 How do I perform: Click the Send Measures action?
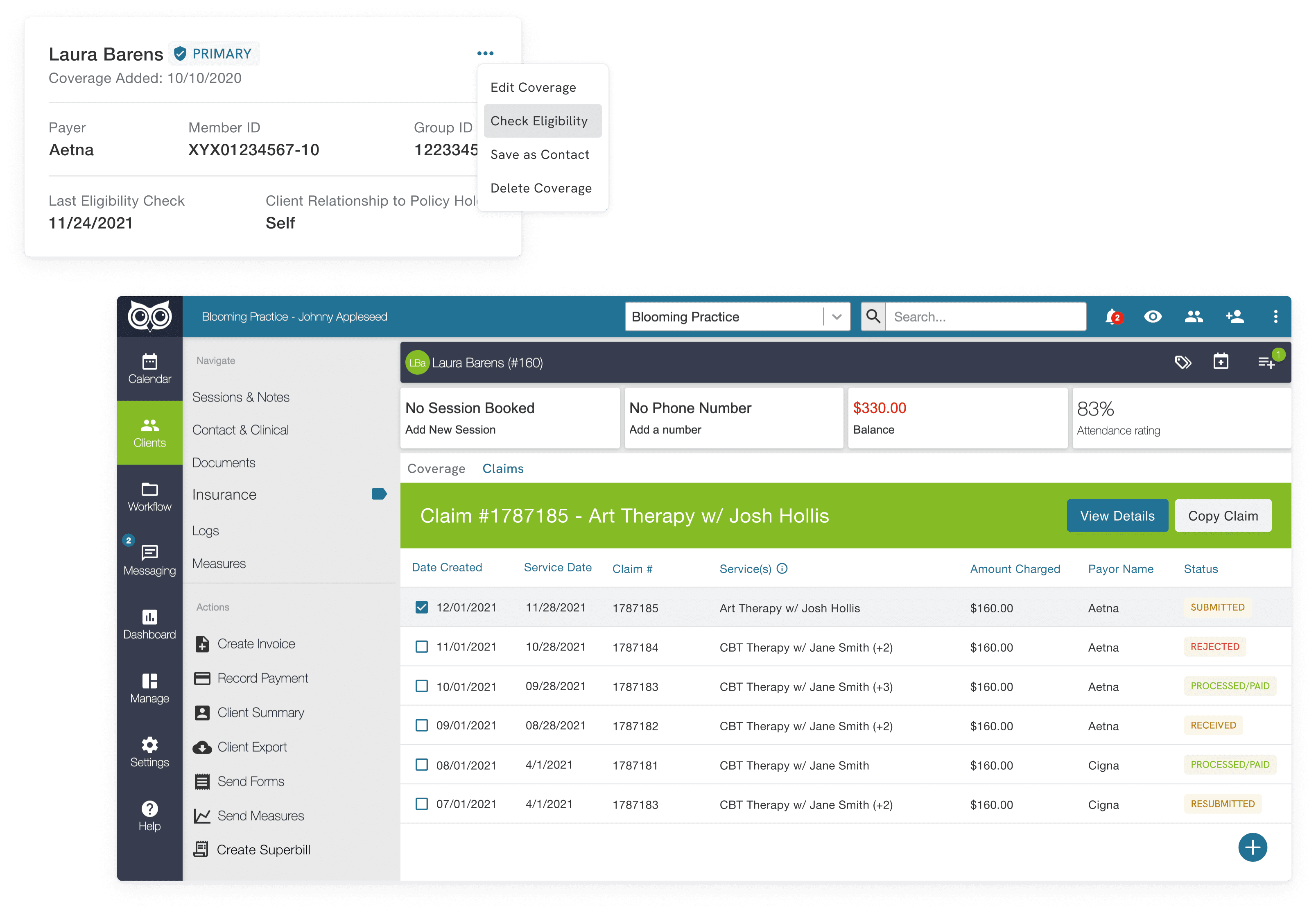coord(249,815)
